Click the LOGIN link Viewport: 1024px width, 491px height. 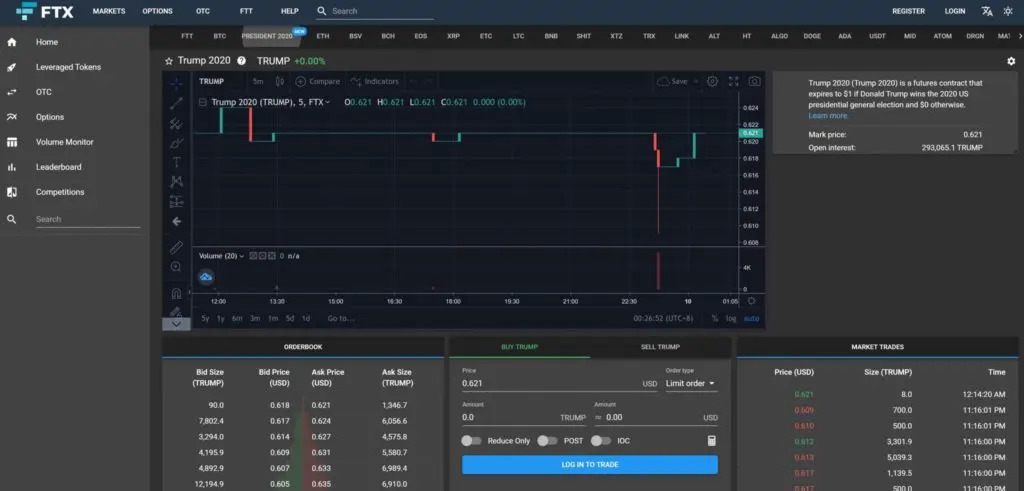955,11
